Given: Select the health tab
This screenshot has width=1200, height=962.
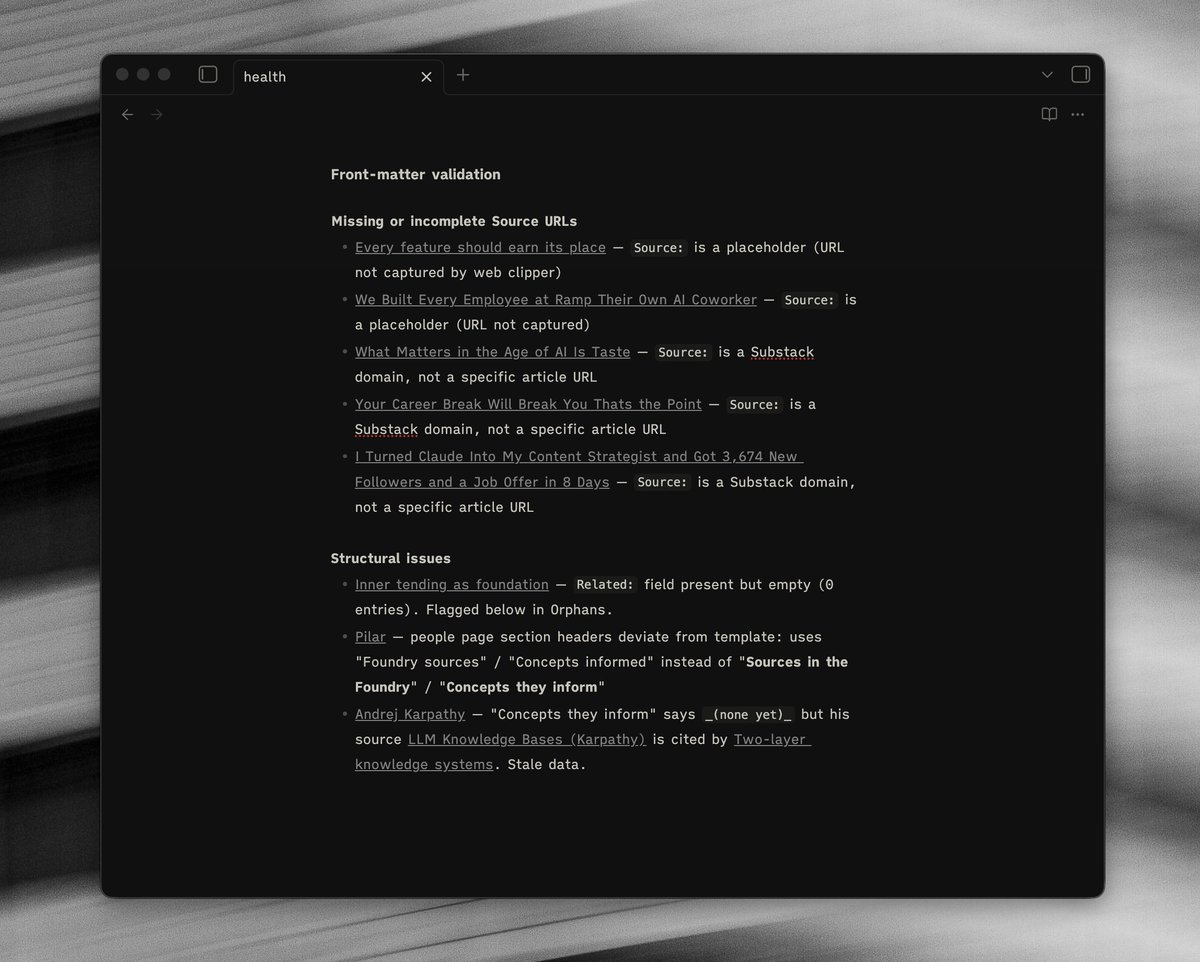Looking at the screenshot, I should 300,77.
